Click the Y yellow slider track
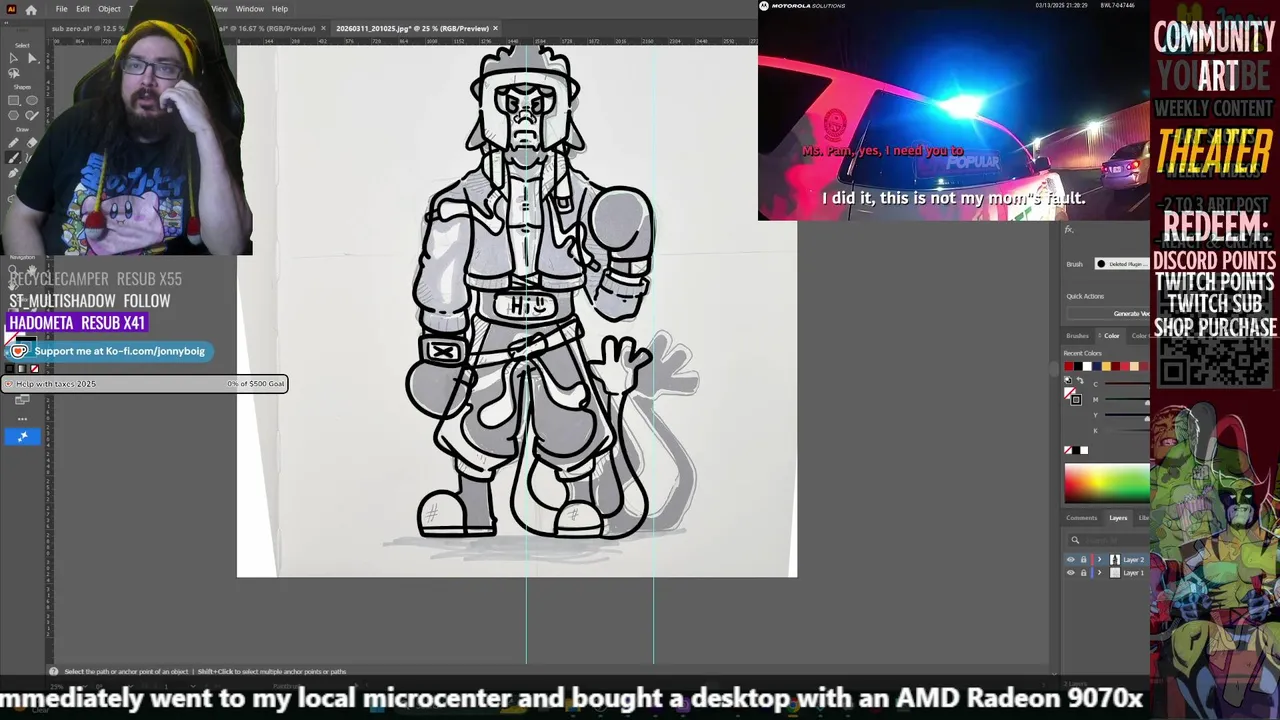Screen dimensions: 1280x720 1127,414
